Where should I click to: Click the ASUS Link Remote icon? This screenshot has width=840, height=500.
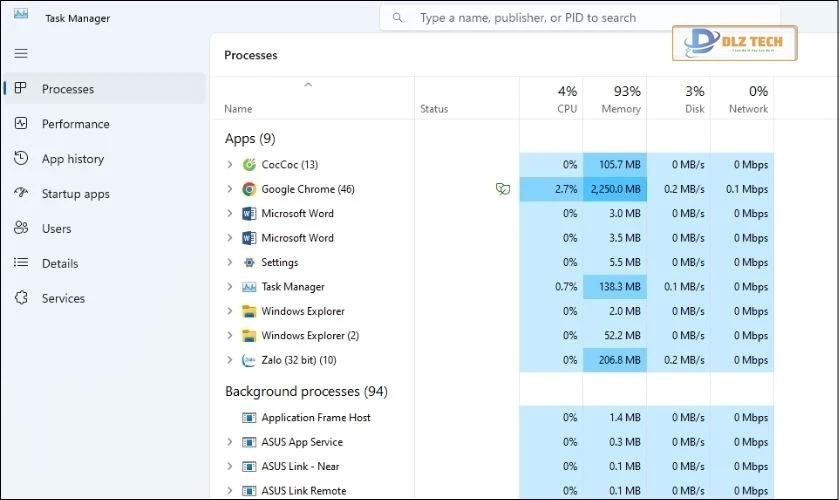249,490
